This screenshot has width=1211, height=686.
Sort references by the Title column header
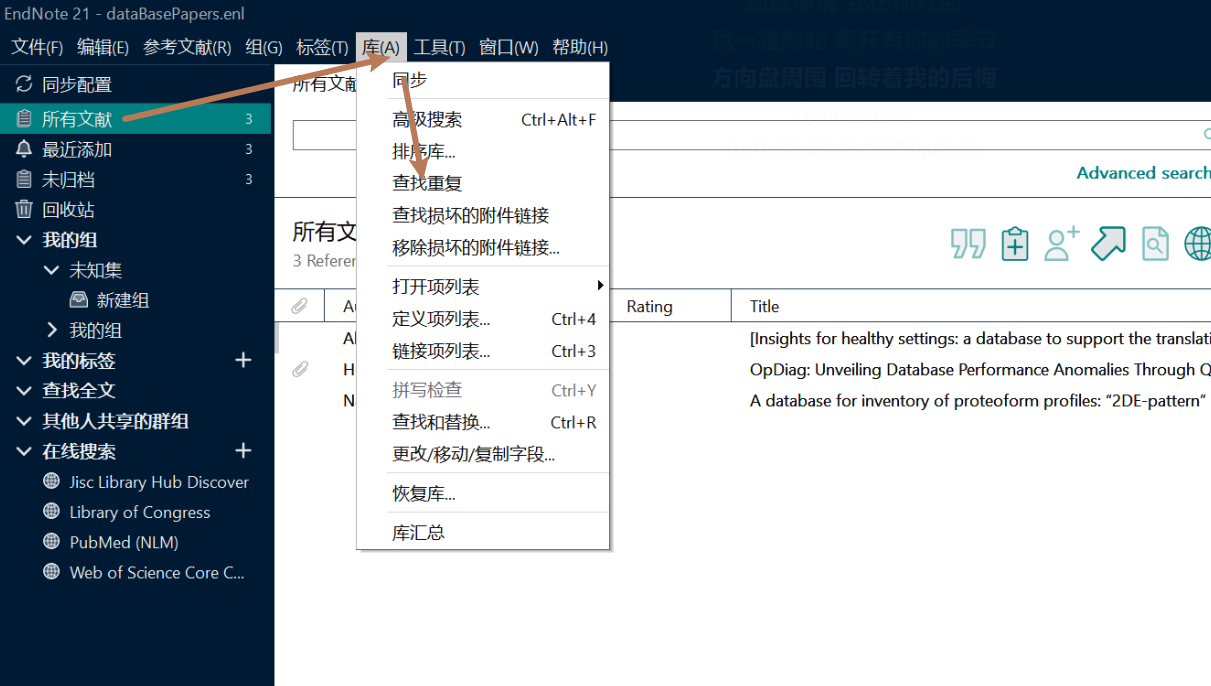click(x=764, y=307)
